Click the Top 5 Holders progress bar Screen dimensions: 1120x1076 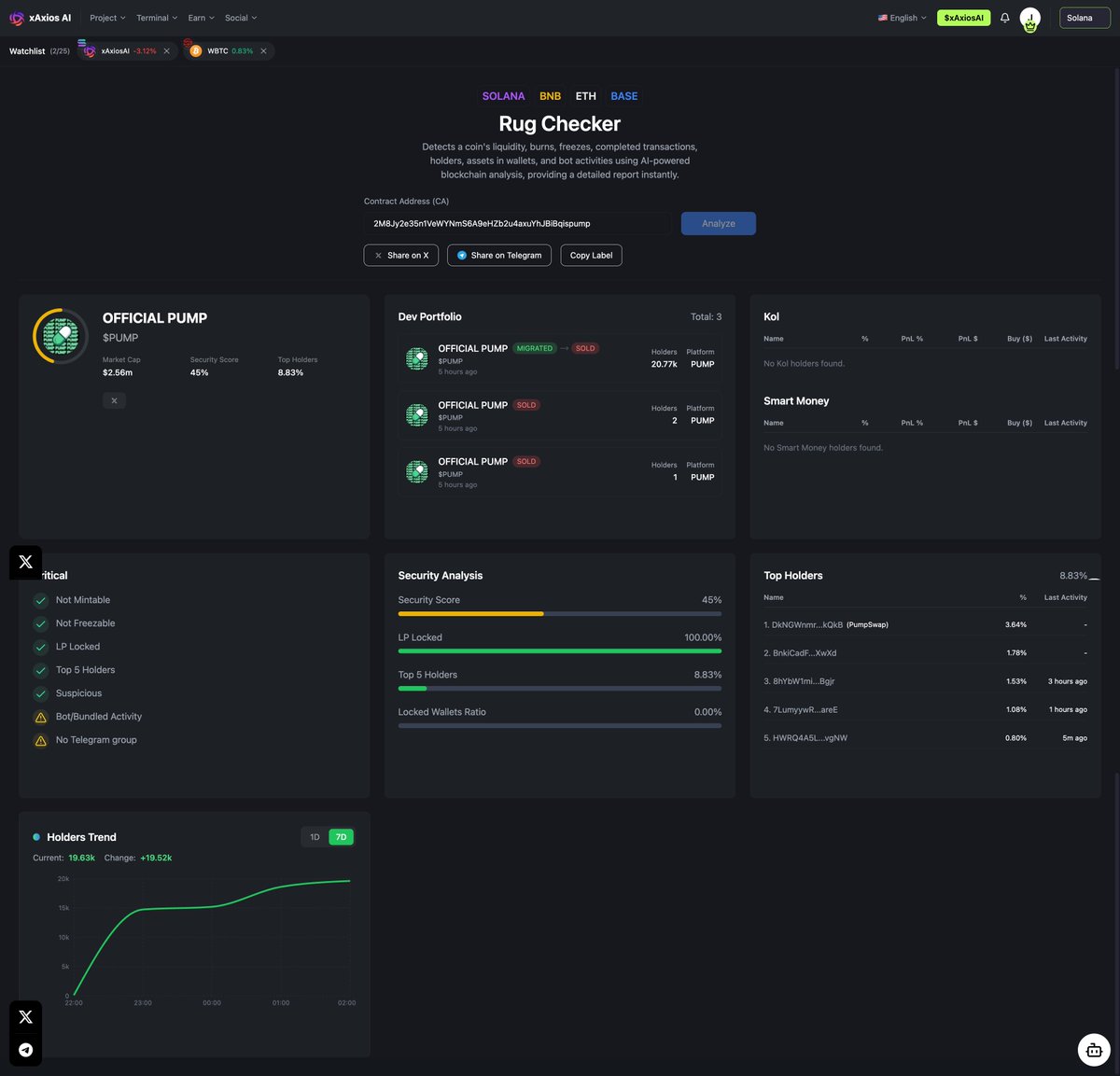(x=560, y=688)
